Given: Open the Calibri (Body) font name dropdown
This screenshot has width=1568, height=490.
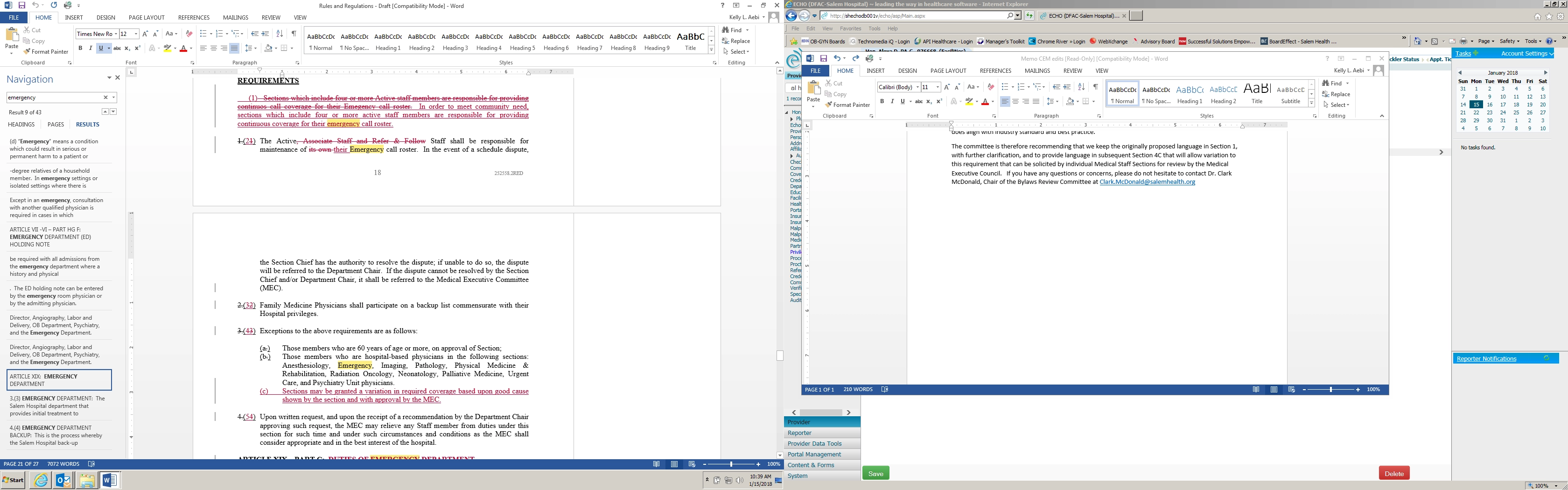Looking at the screenshot, I should pyautogui.click(x=917, y=87).
